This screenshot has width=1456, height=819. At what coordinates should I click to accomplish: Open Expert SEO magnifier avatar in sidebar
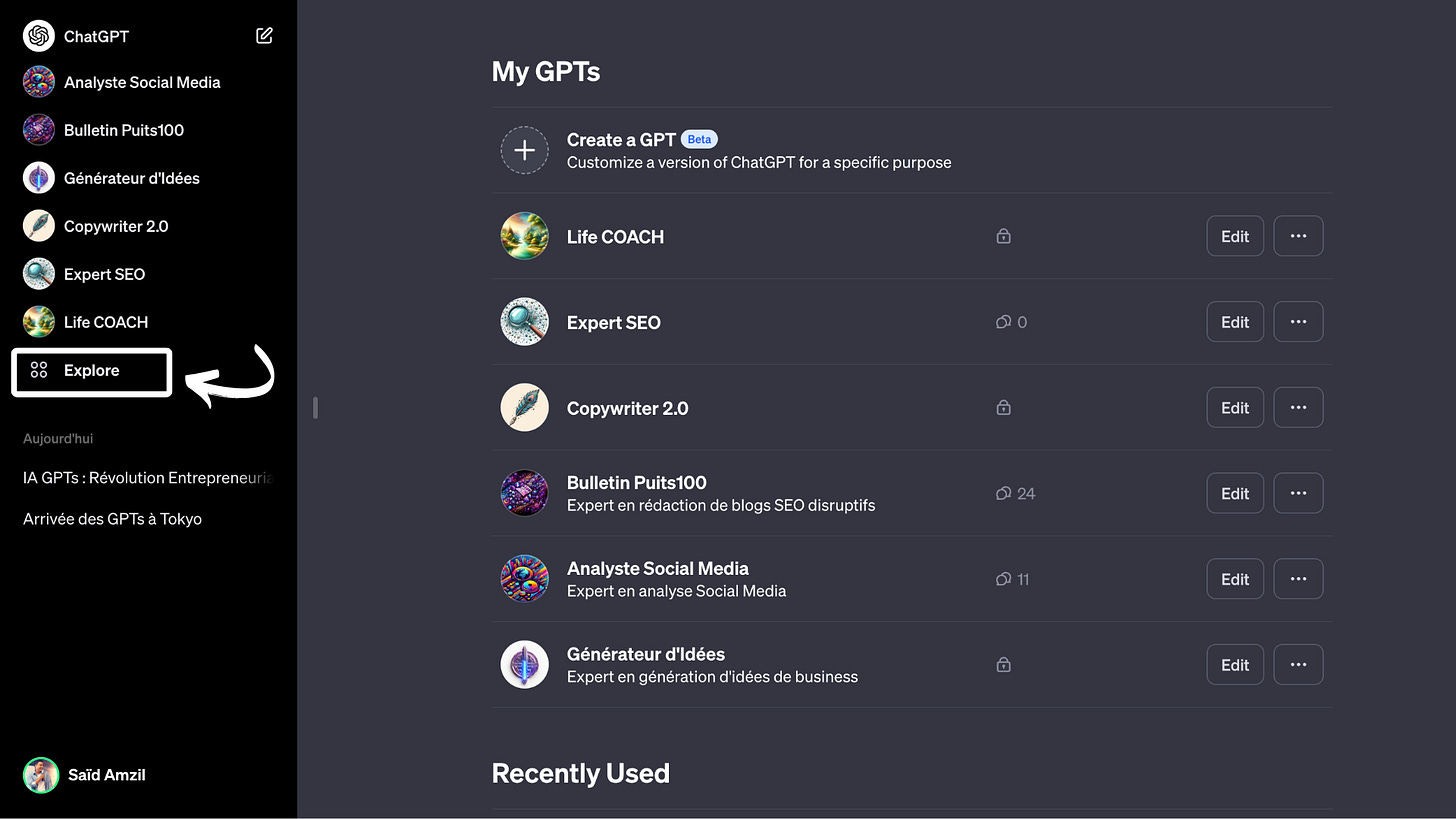39,274
